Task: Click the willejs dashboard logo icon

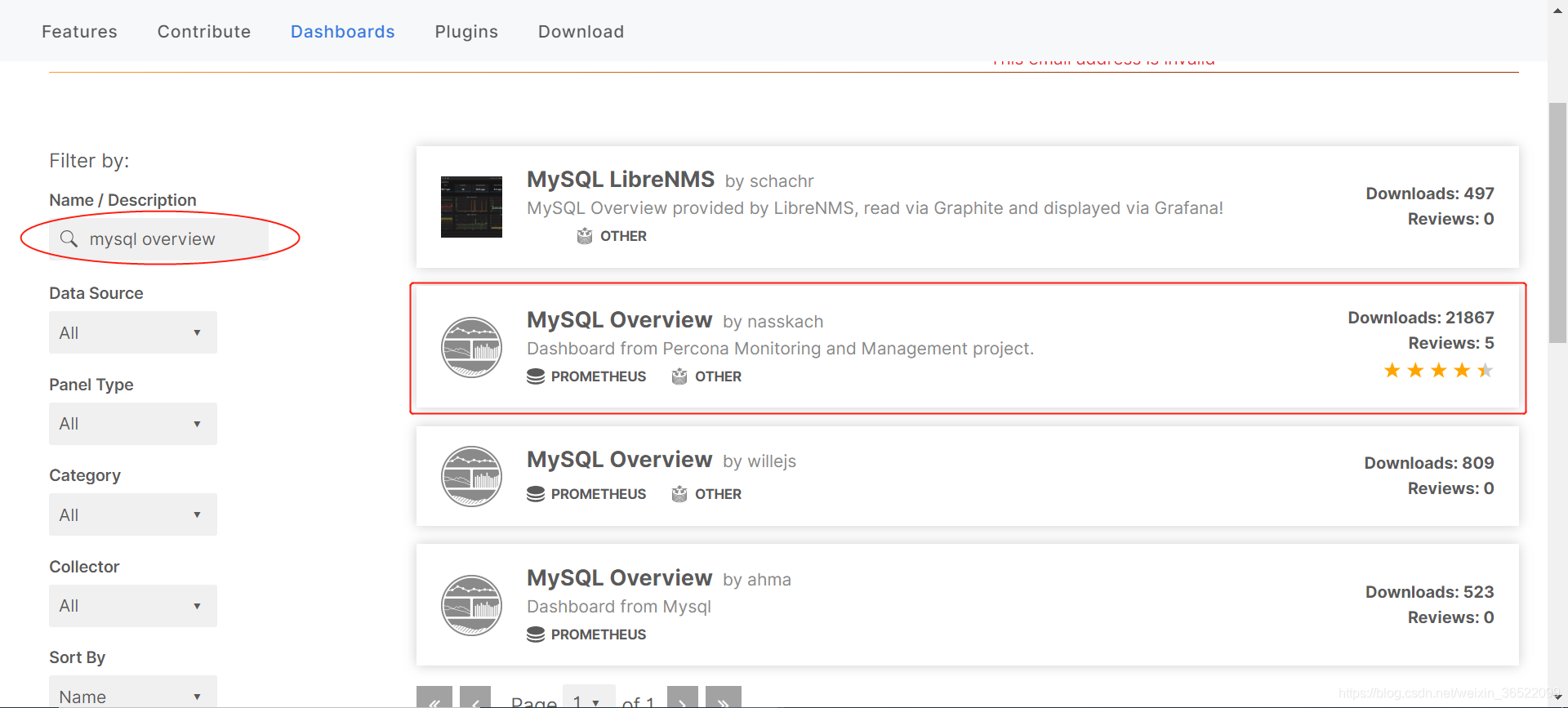Action: tap(471, 476)
